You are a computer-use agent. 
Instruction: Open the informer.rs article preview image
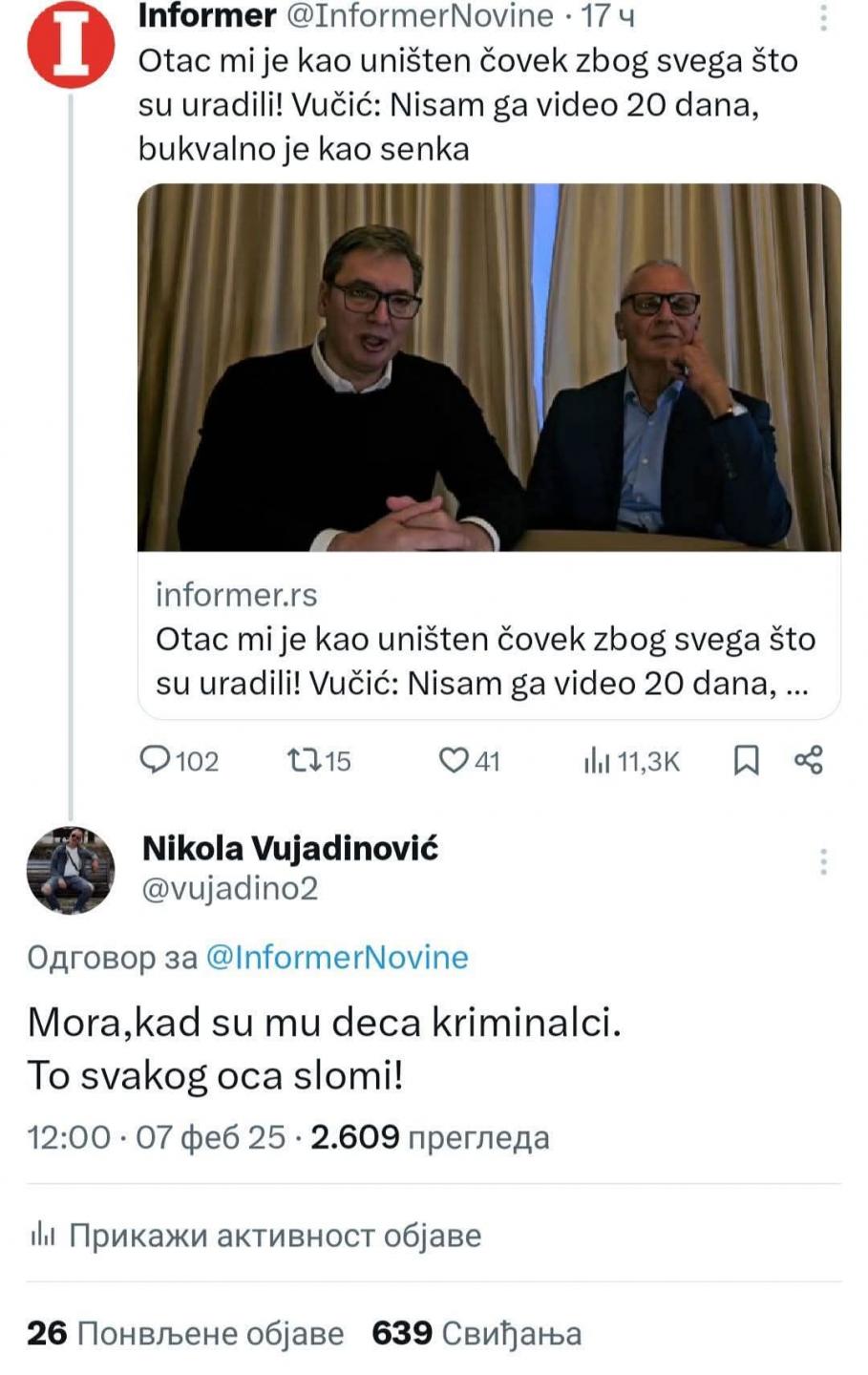point(489,368)
